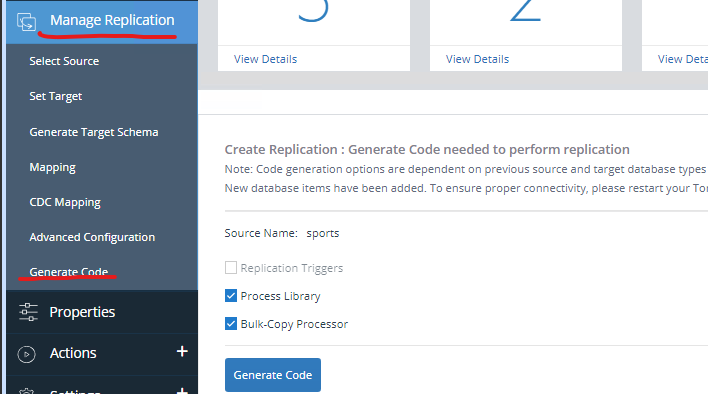Select Generate Code in sidebar menu
The width and height of the screenshot is (708, 394).
(x=69, y=272)
